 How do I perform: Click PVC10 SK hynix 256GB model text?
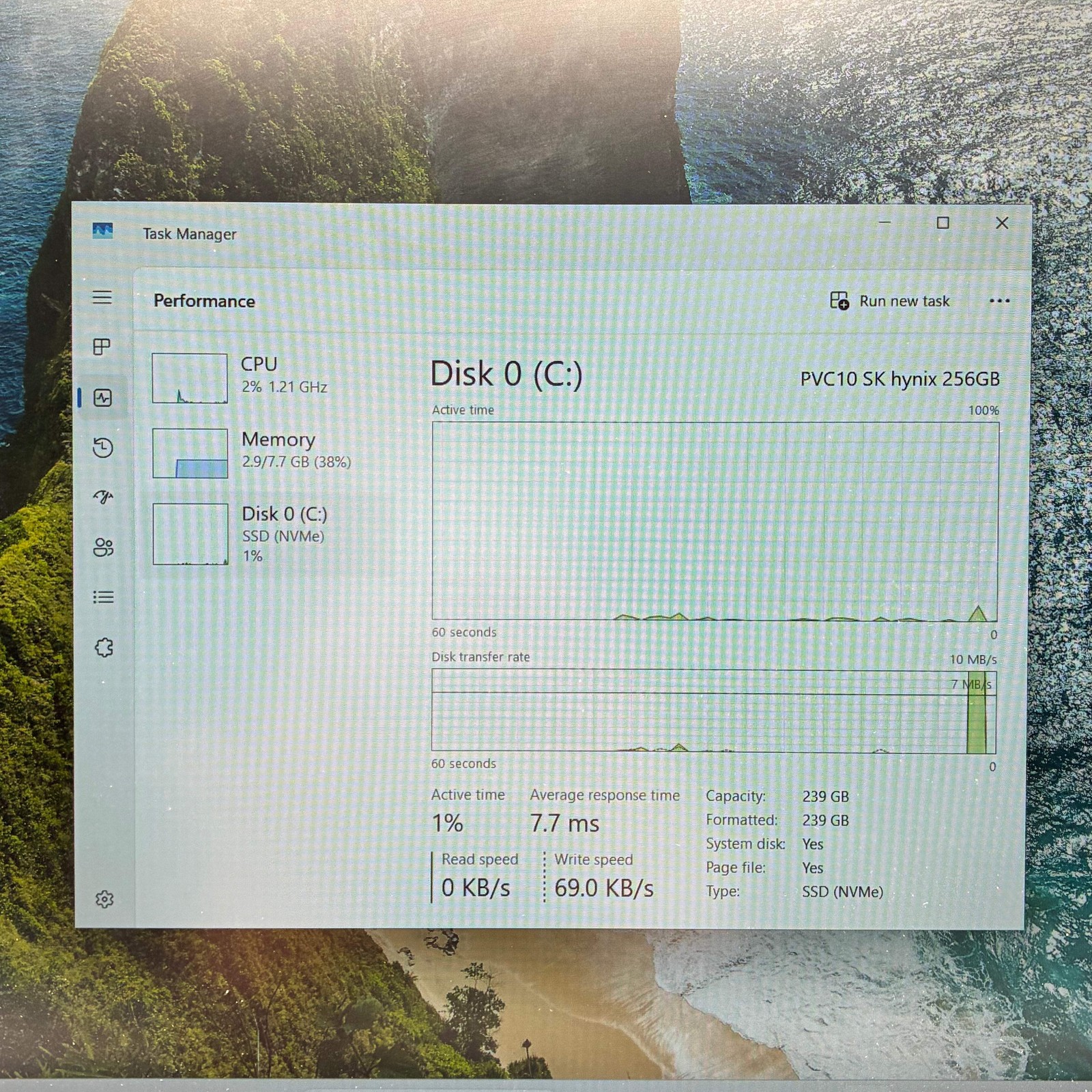(x=900, y=379)
